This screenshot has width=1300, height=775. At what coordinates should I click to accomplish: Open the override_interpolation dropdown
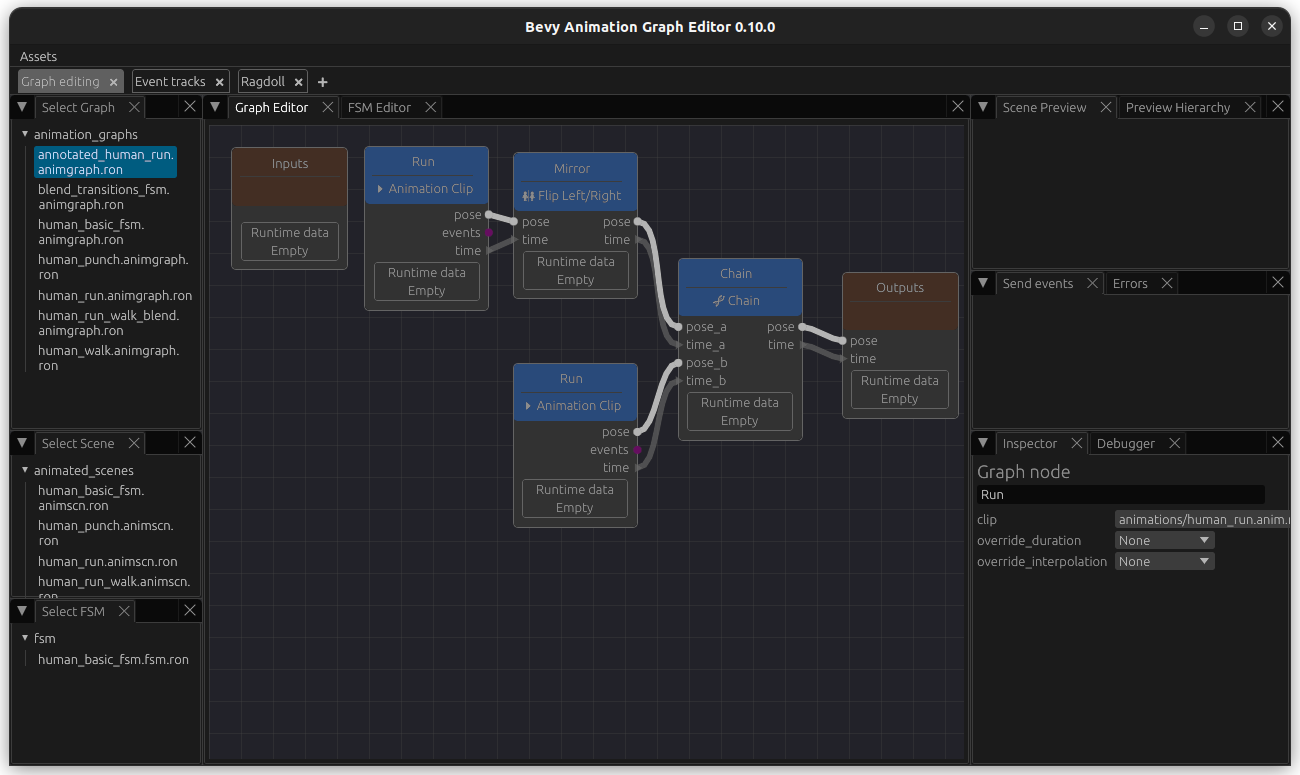point(1163,561)
